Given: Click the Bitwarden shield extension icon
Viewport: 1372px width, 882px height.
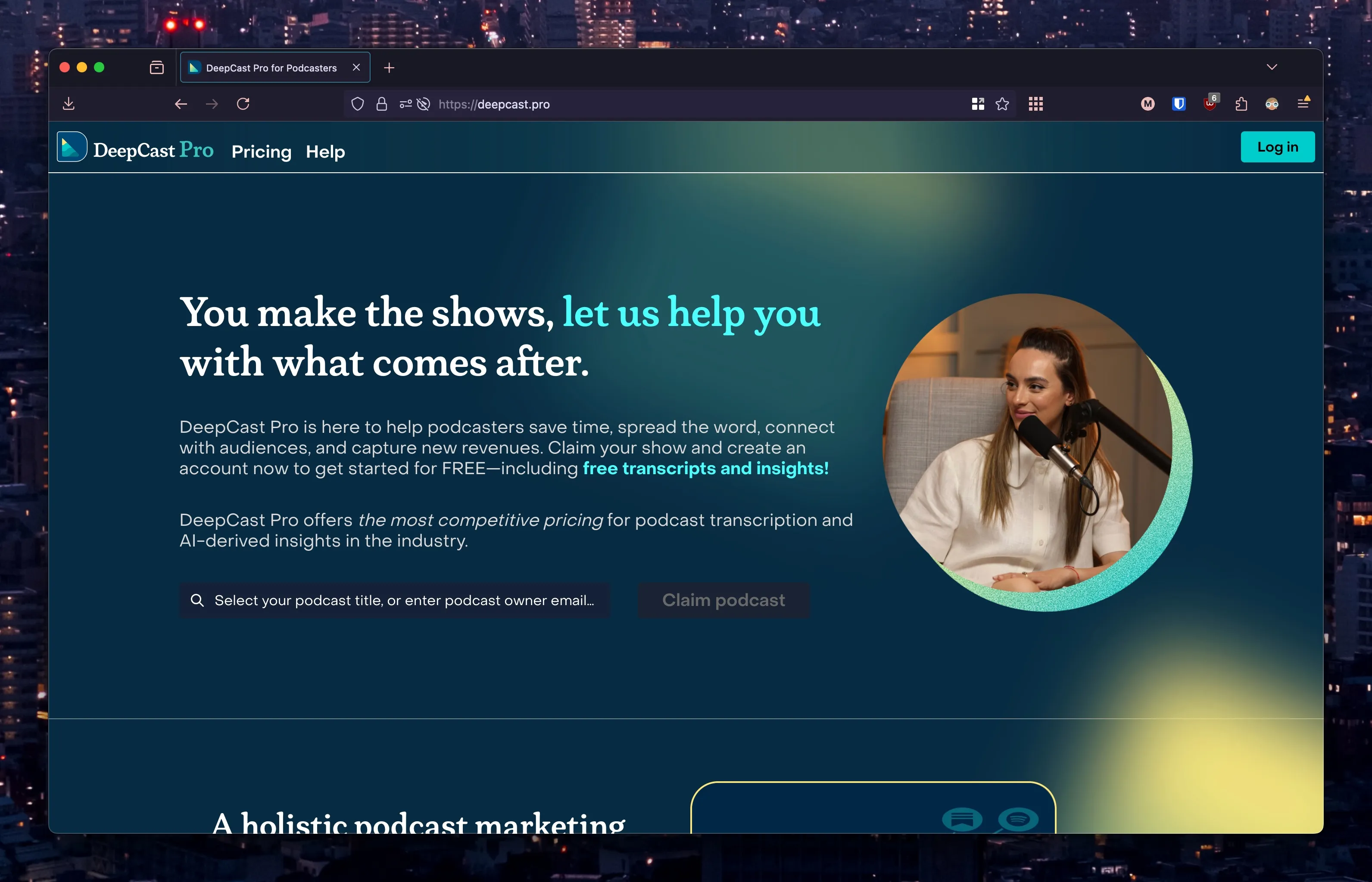Looking at the screenshot, I should pos(1177,104).
